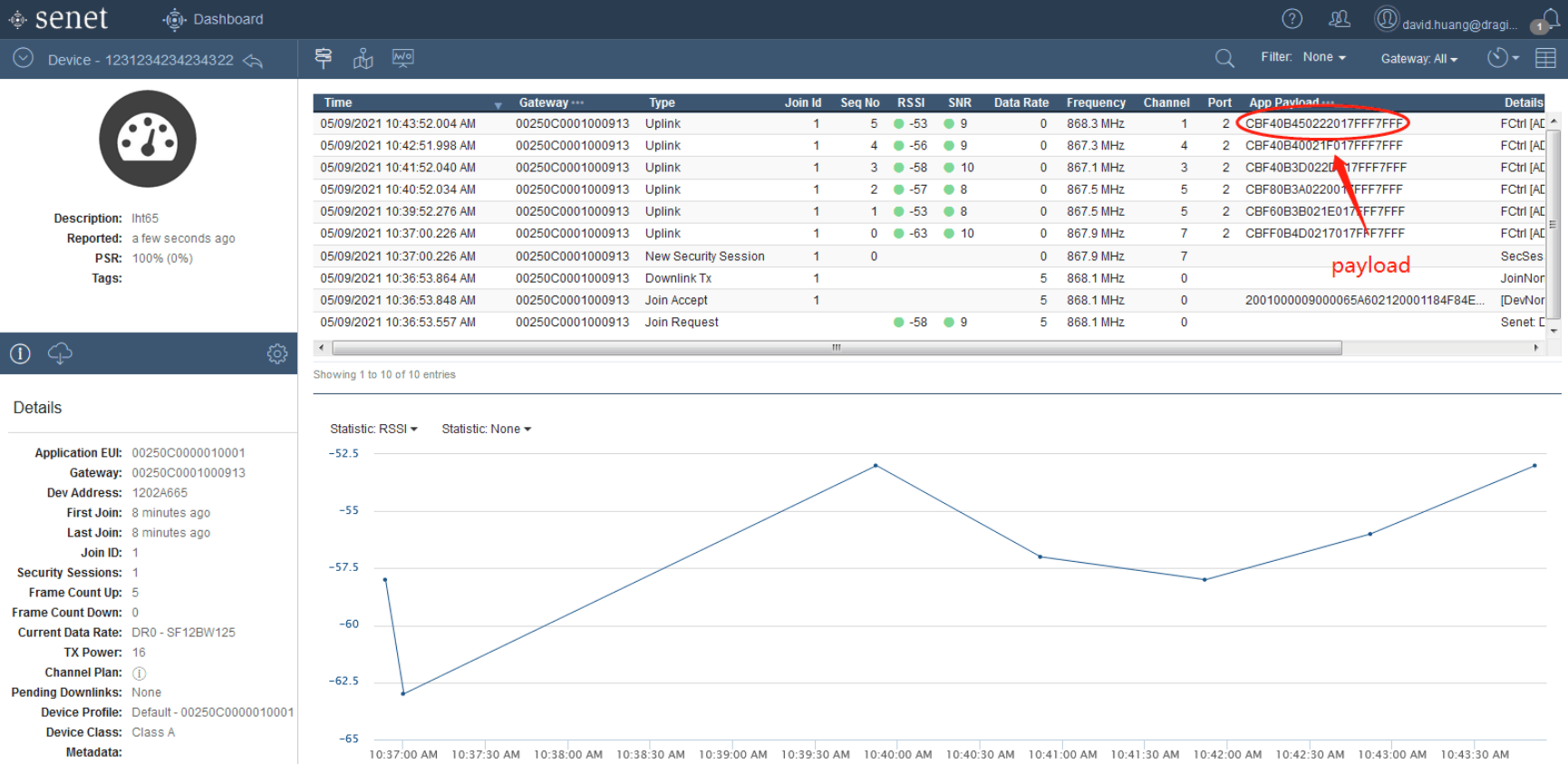Click the Port column header
The image size is (1568, 764).
pyautogui.click(x=1220, y=102)
